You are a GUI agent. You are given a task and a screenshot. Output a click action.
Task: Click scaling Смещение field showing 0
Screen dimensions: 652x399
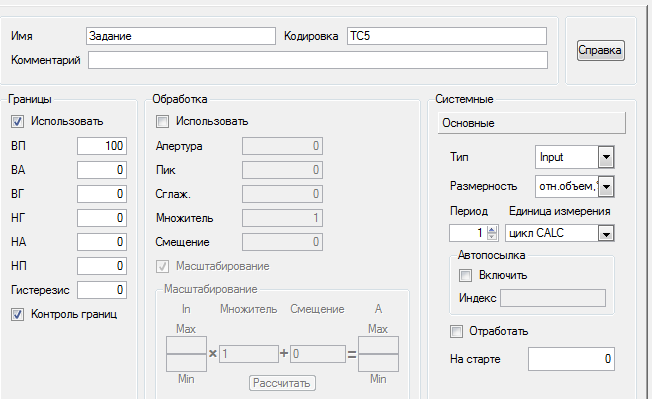click(x=318, y=354)
